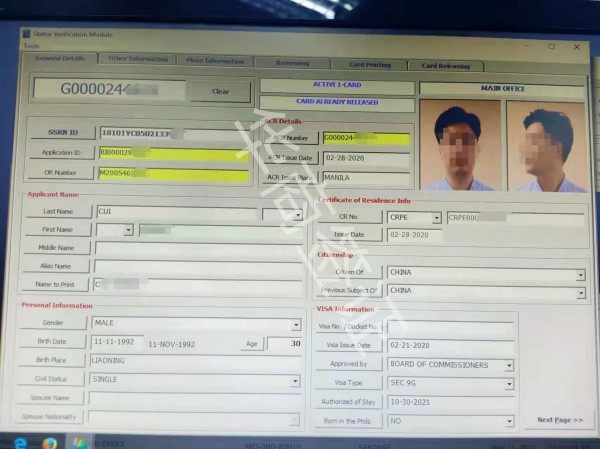Screen dimensions: 600x449
Task: Expand the Visa Type dropdown
Action: pos(509,383)
